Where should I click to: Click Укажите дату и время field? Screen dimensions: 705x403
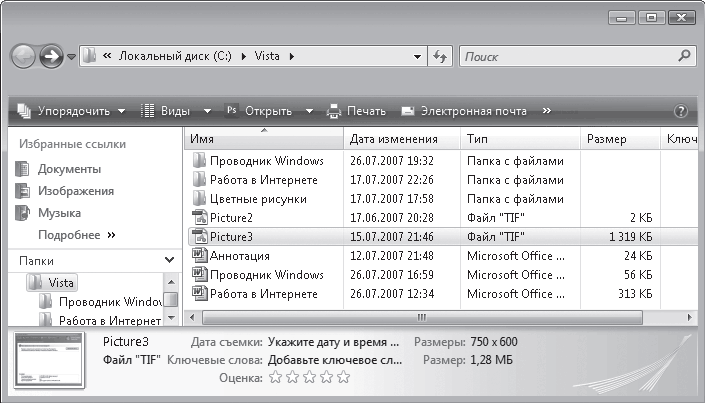coord(333,342)
